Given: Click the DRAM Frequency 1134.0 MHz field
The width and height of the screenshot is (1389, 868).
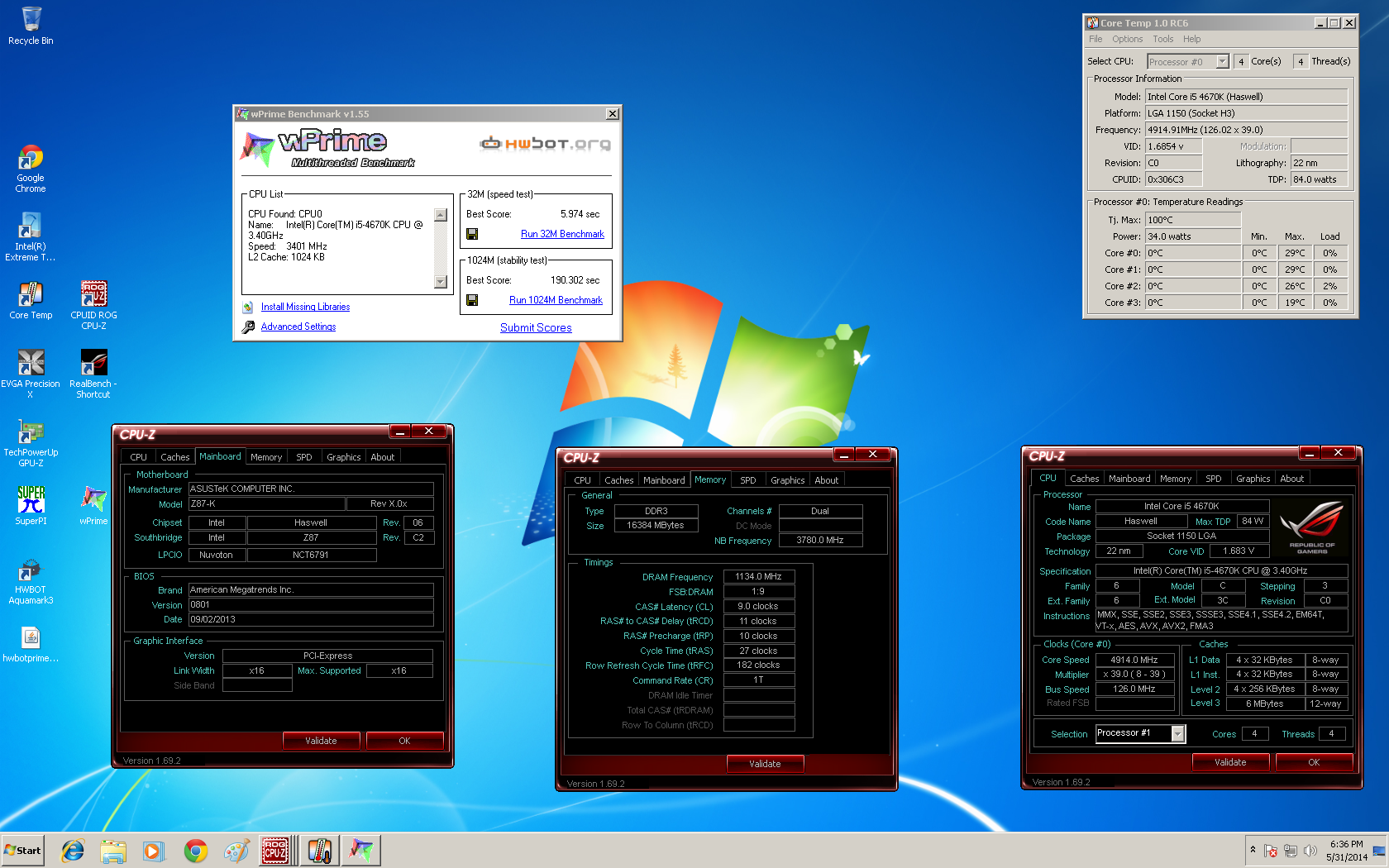Looking at the screenshot, I should click(x=759, y=576).
